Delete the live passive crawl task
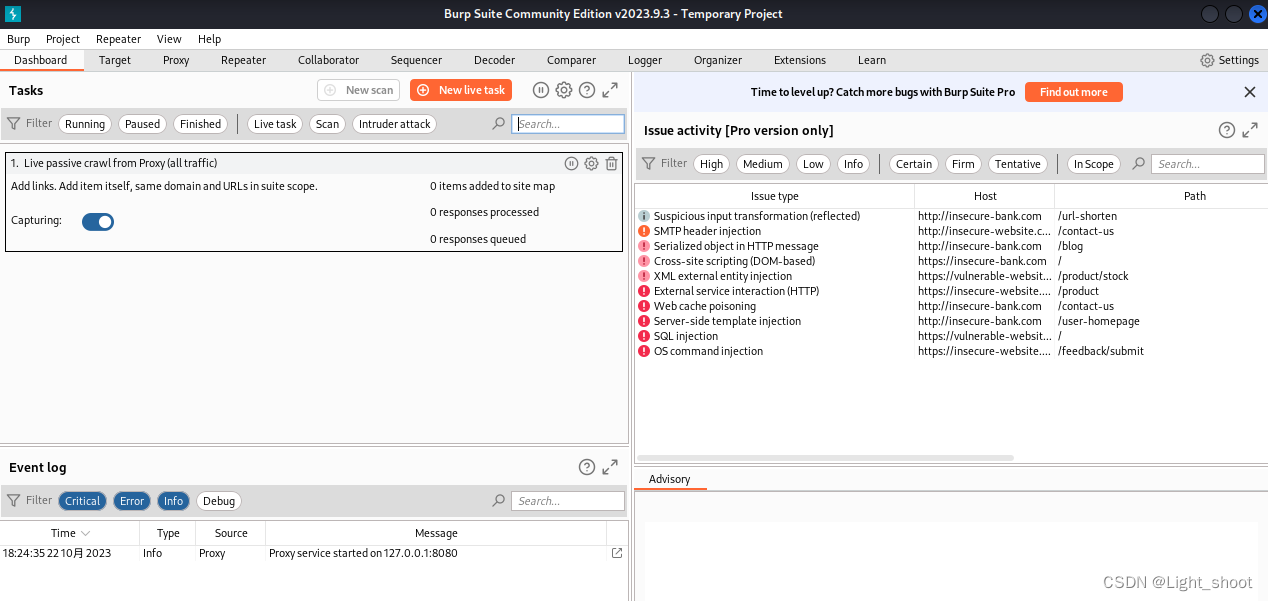The image size is (1268, 601). coord(611,163)
